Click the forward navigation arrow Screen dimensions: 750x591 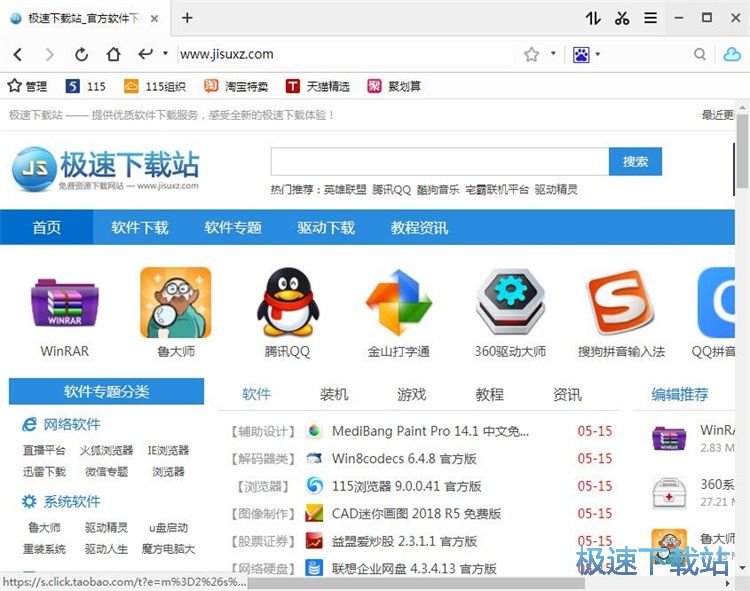pyautogui.click(x=49, y=55)
